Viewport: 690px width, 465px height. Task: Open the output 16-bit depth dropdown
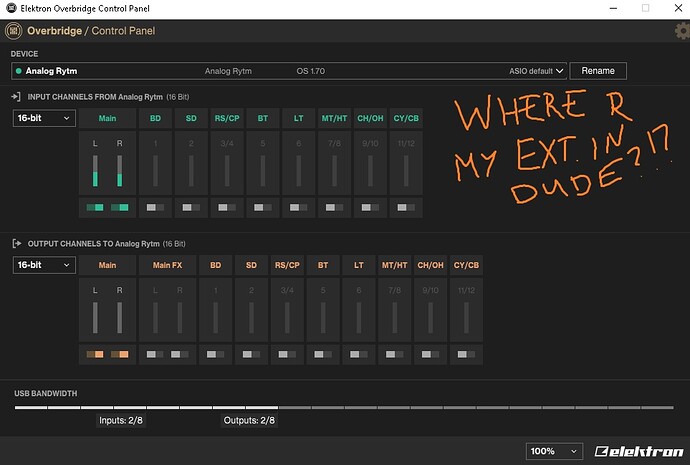coord(44,265)
